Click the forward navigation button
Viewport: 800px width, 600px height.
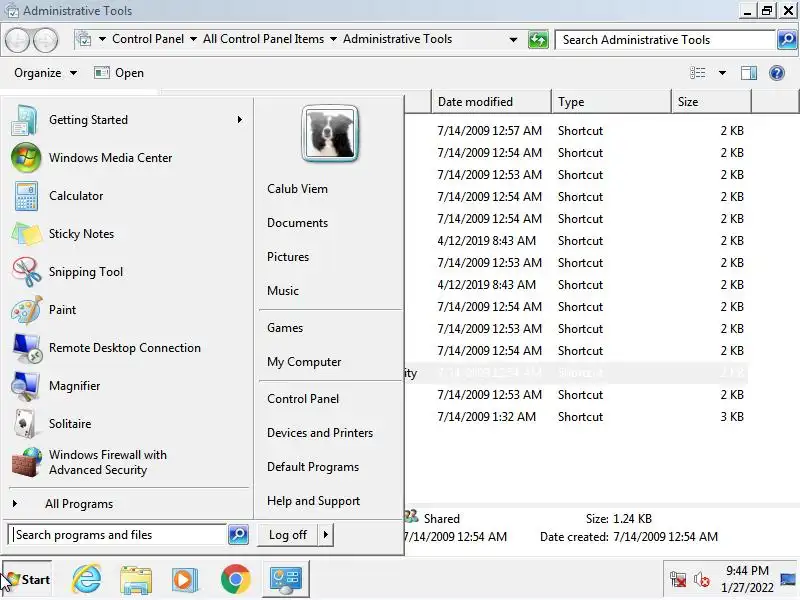pos(45,40)
